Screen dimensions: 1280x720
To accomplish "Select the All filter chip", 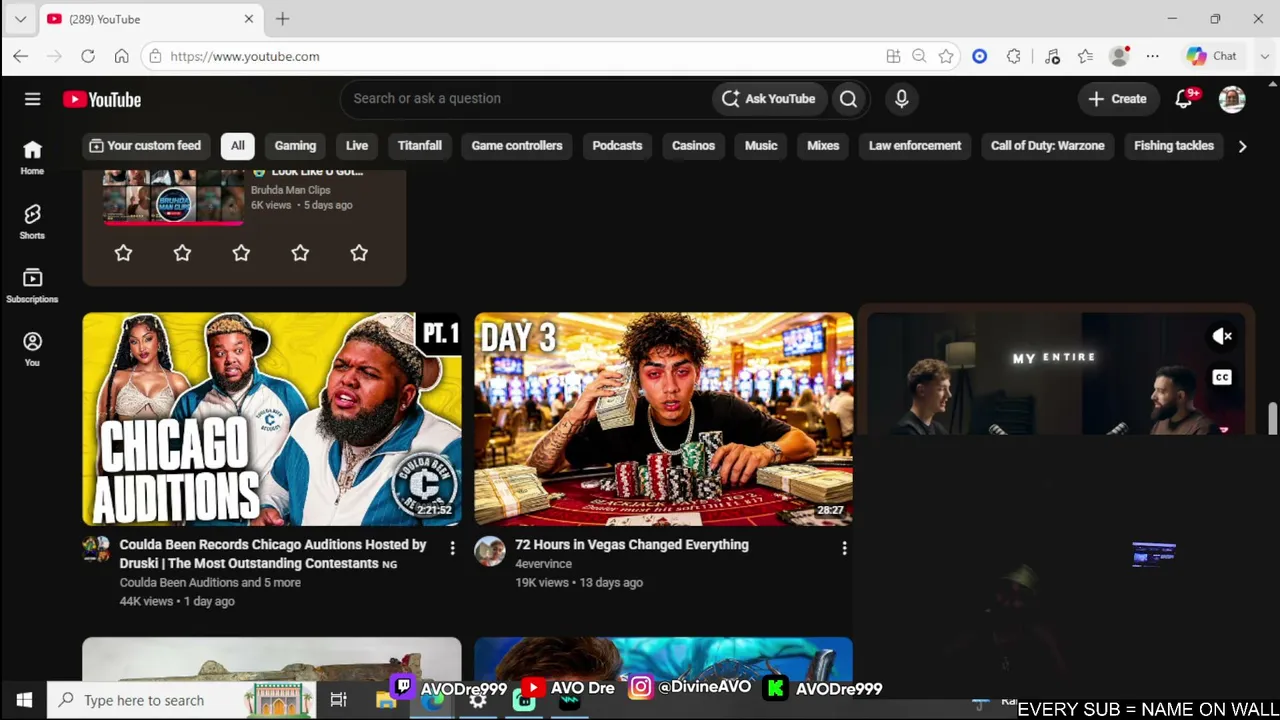I will point(237,146).
